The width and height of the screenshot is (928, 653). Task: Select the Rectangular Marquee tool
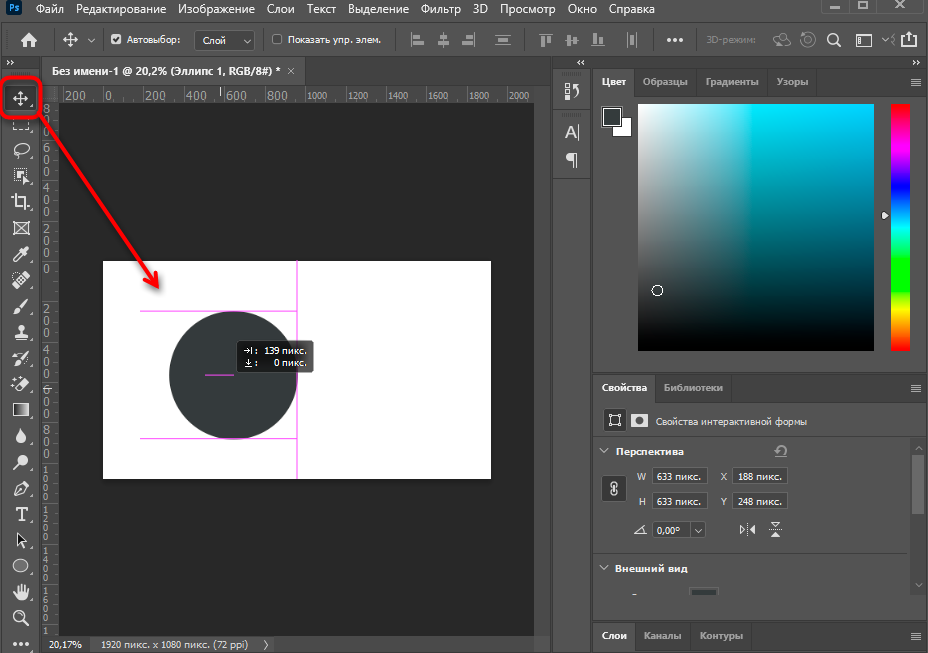click(x=21, y=124)
